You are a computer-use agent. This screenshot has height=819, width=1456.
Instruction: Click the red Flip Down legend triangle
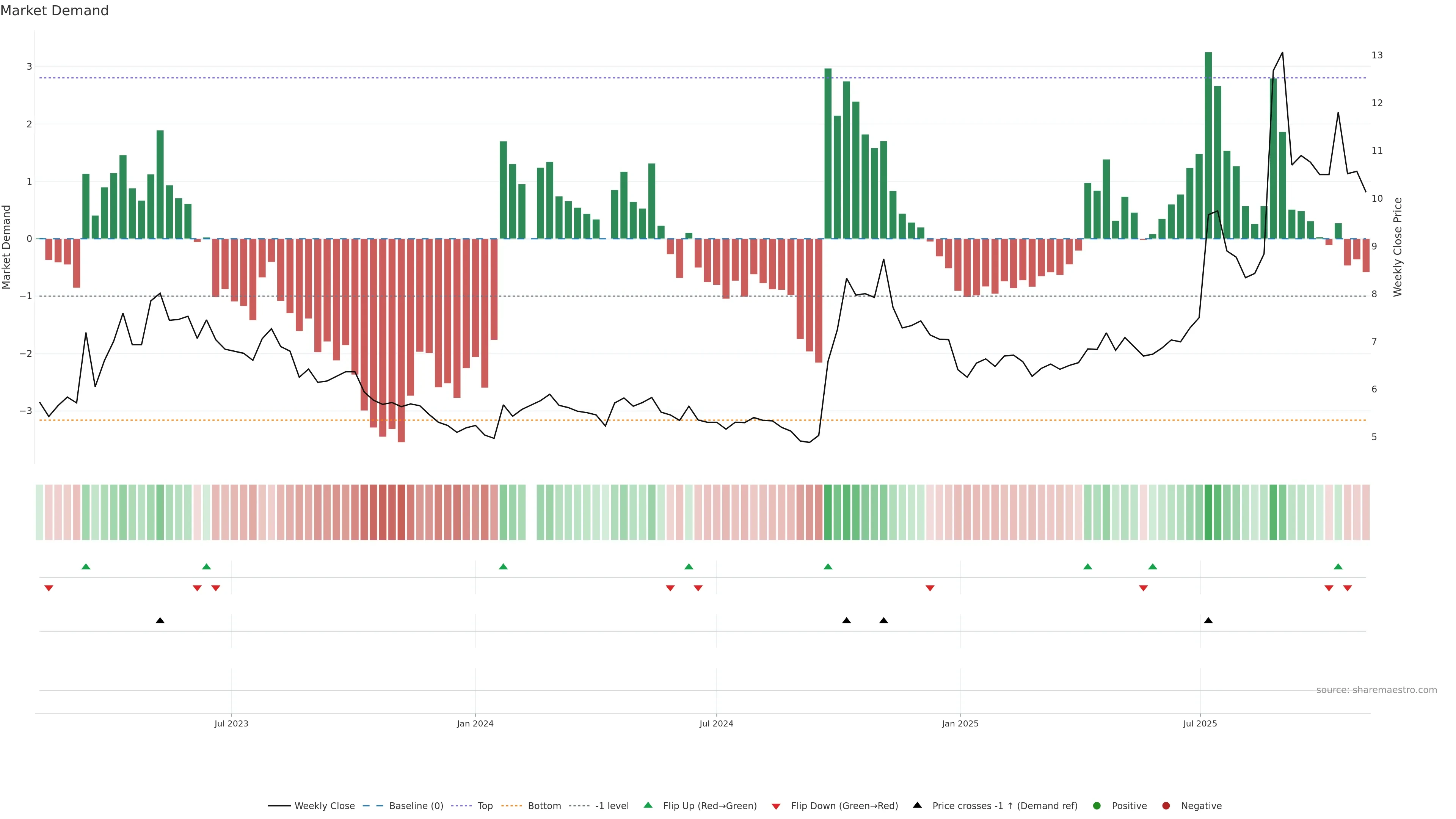(x=776, y=806)
